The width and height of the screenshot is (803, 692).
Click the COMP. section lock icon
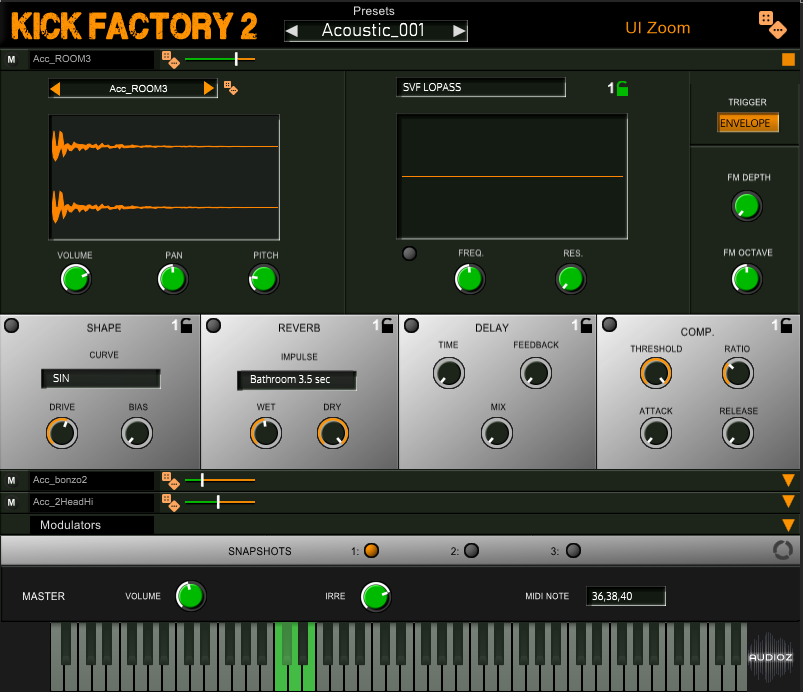coord(786,325)
